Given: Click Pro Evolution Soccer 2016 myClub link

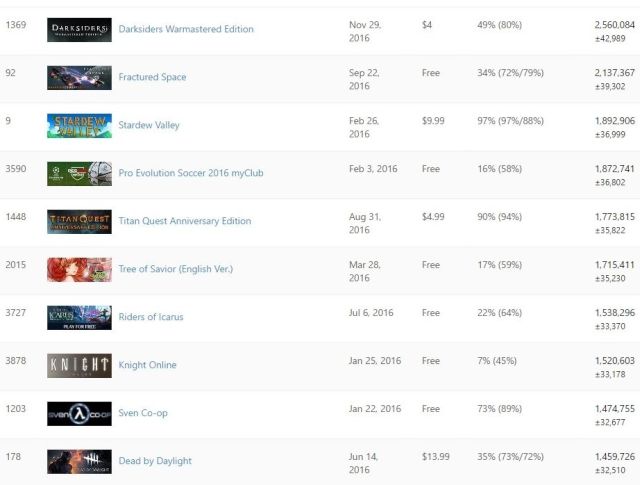Looking at the screenshot, I should point(191,174).
